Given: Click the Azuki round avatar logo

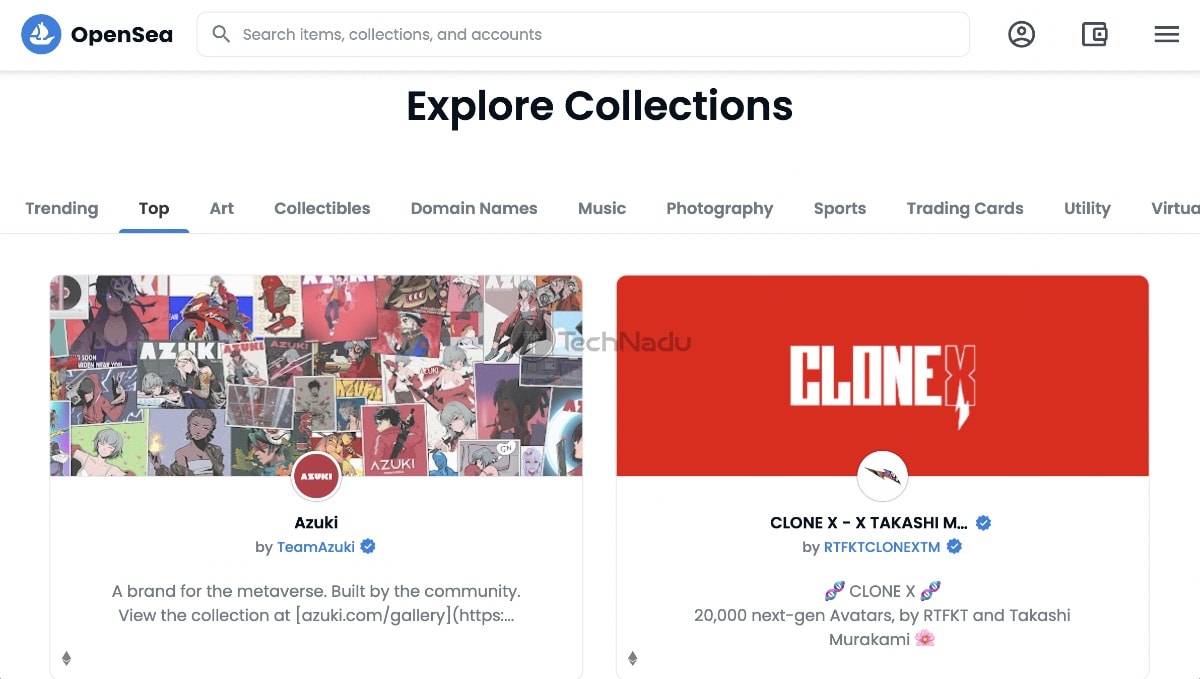Looking at the screenshot, I should [316, 475].
